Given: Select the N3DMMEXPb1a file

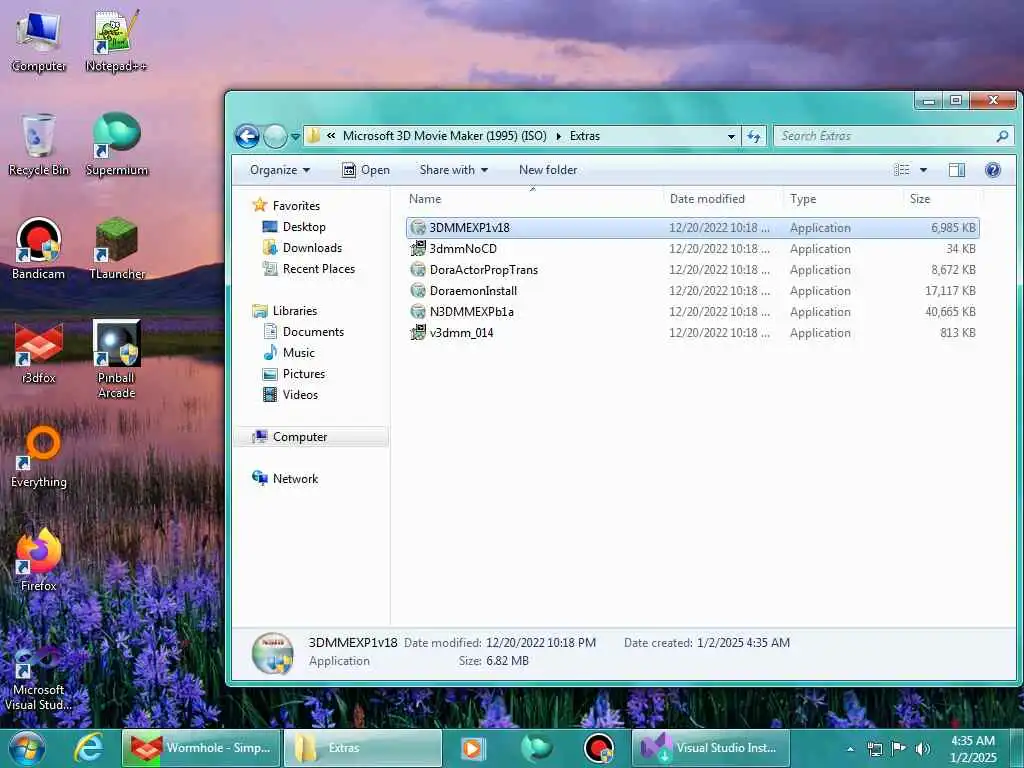Looking at the screenshot, I should coord(693,312).
